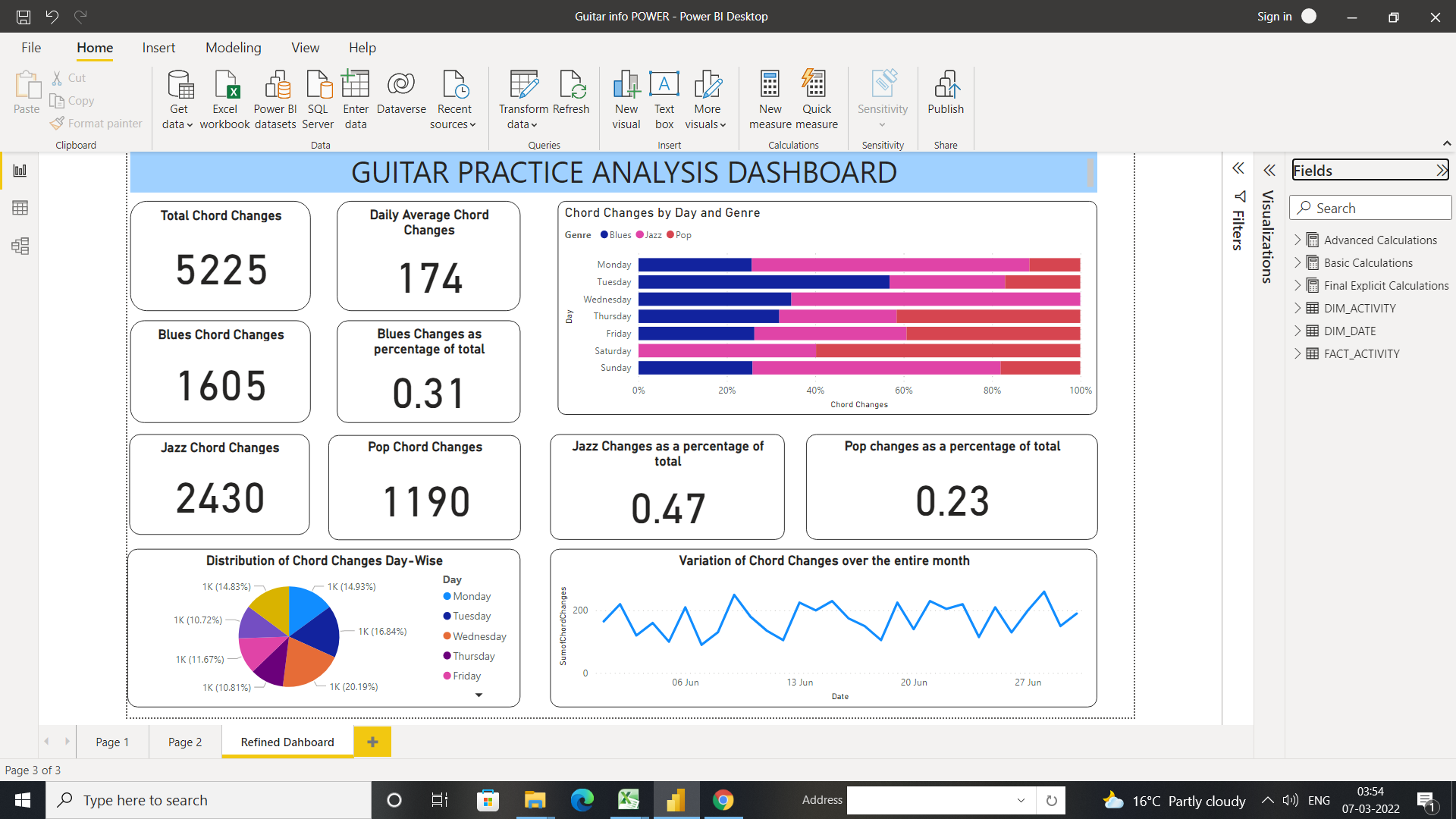Screen dimensions: 1456x819
Task: Expand the DIM_ACTIVITY table in Fields
Action: pyautogui.click(x=1298, y=308)
